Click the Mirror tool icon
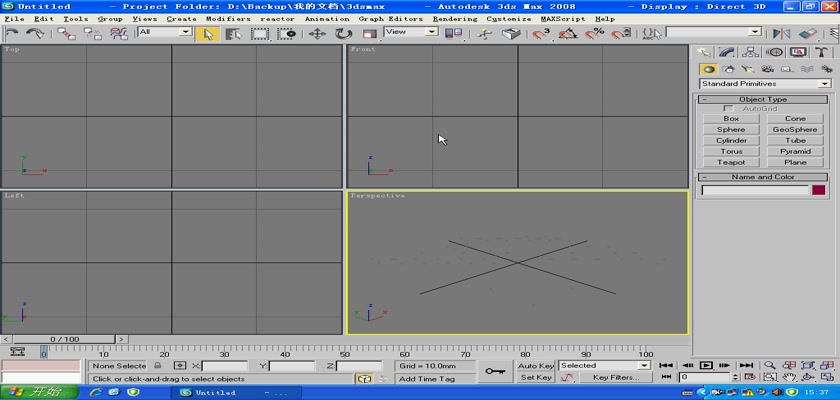This screenshot has height=400, width=840. coord(781,34)
